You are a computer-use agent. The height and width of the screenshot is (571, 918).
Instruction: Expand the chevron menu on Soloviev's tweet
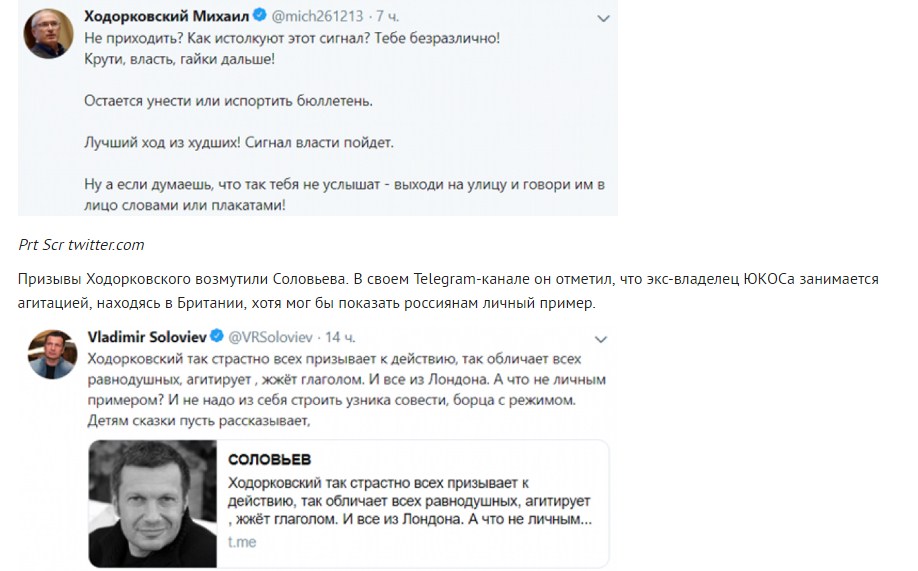coord(601,340)
